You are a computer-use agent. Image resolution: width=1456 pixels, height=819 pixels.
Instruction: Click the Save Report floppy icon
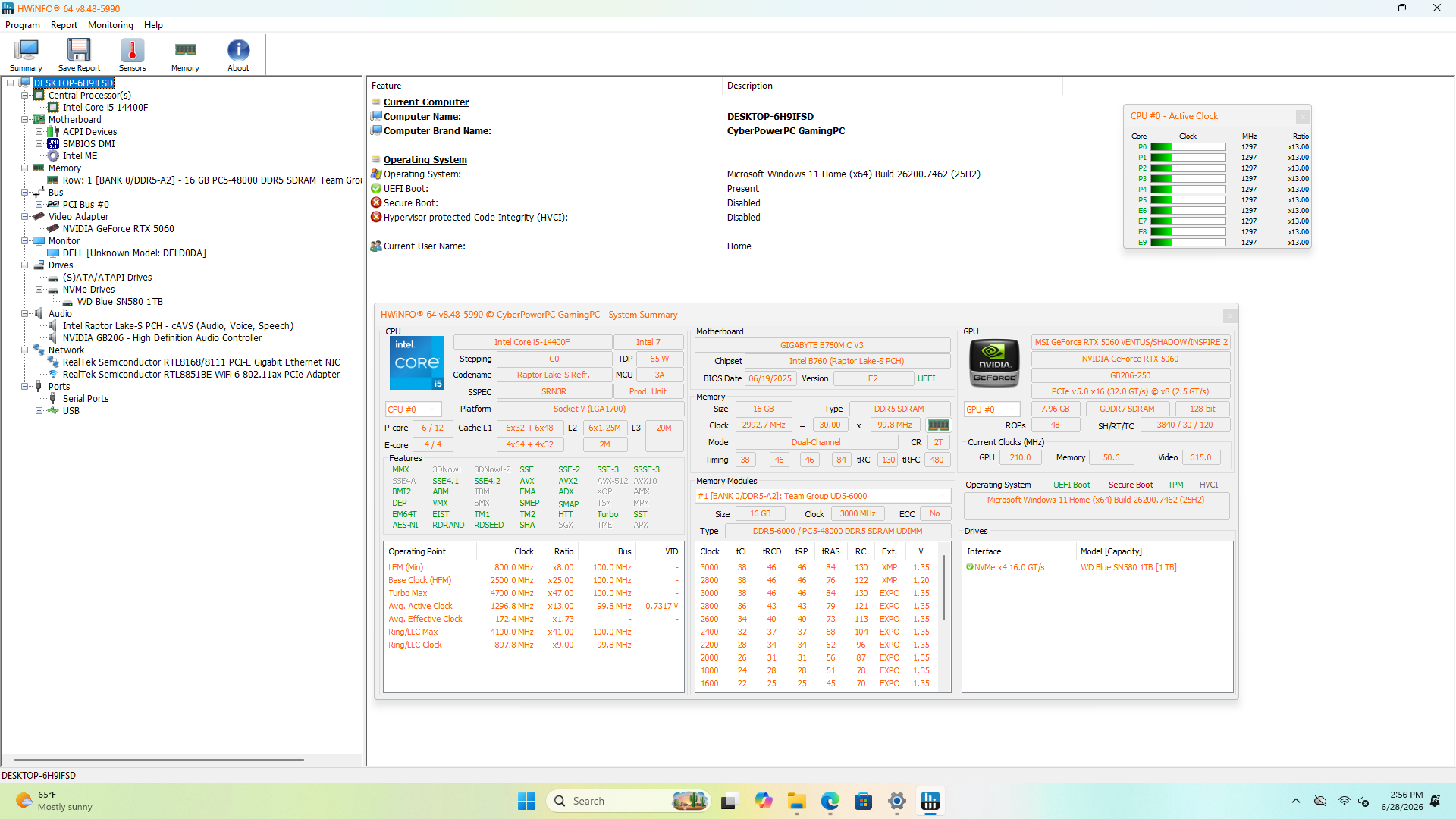79,55
